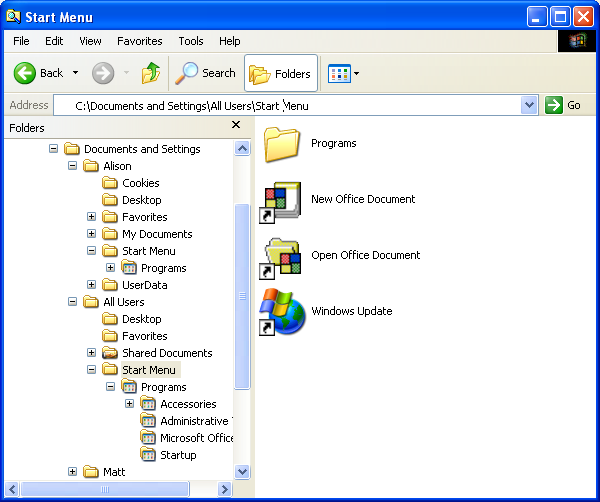Open the Tools menu

pos(191,41)
